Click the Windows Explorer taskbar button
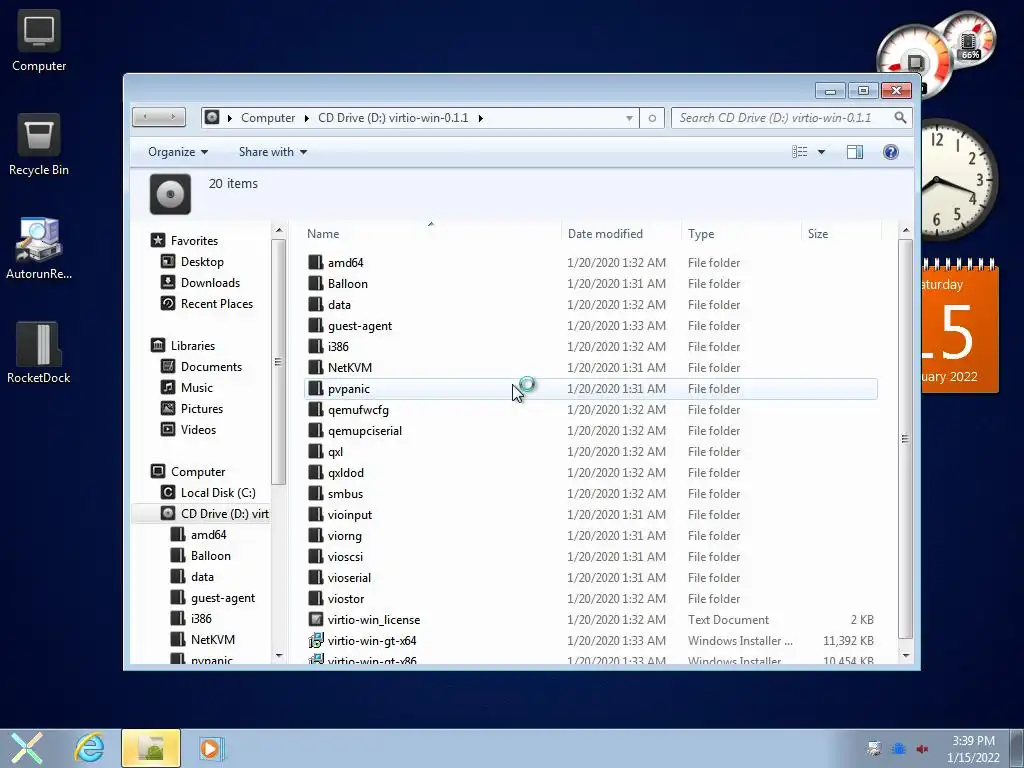The height and width of the screenshot is (768, 1024). 151,748
